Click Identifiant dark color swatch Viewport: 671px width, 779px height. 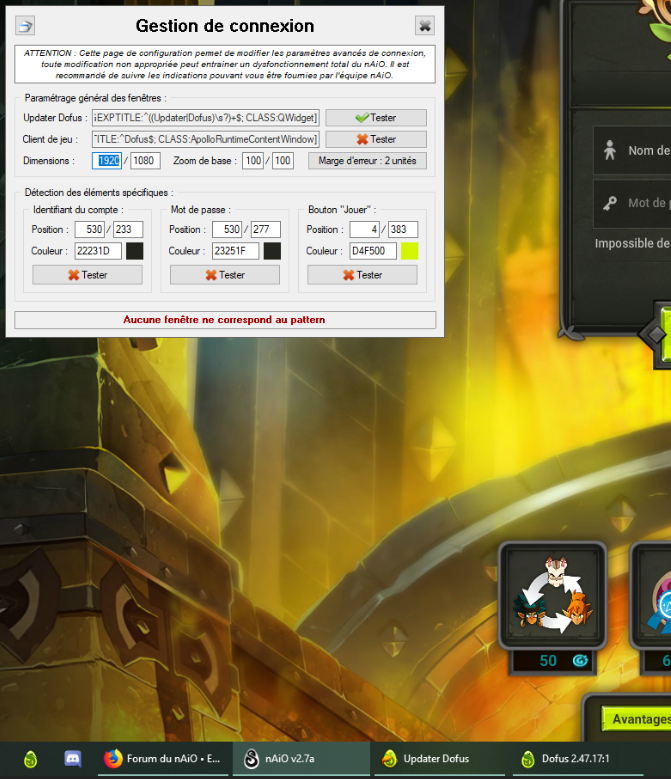(135, 251)
